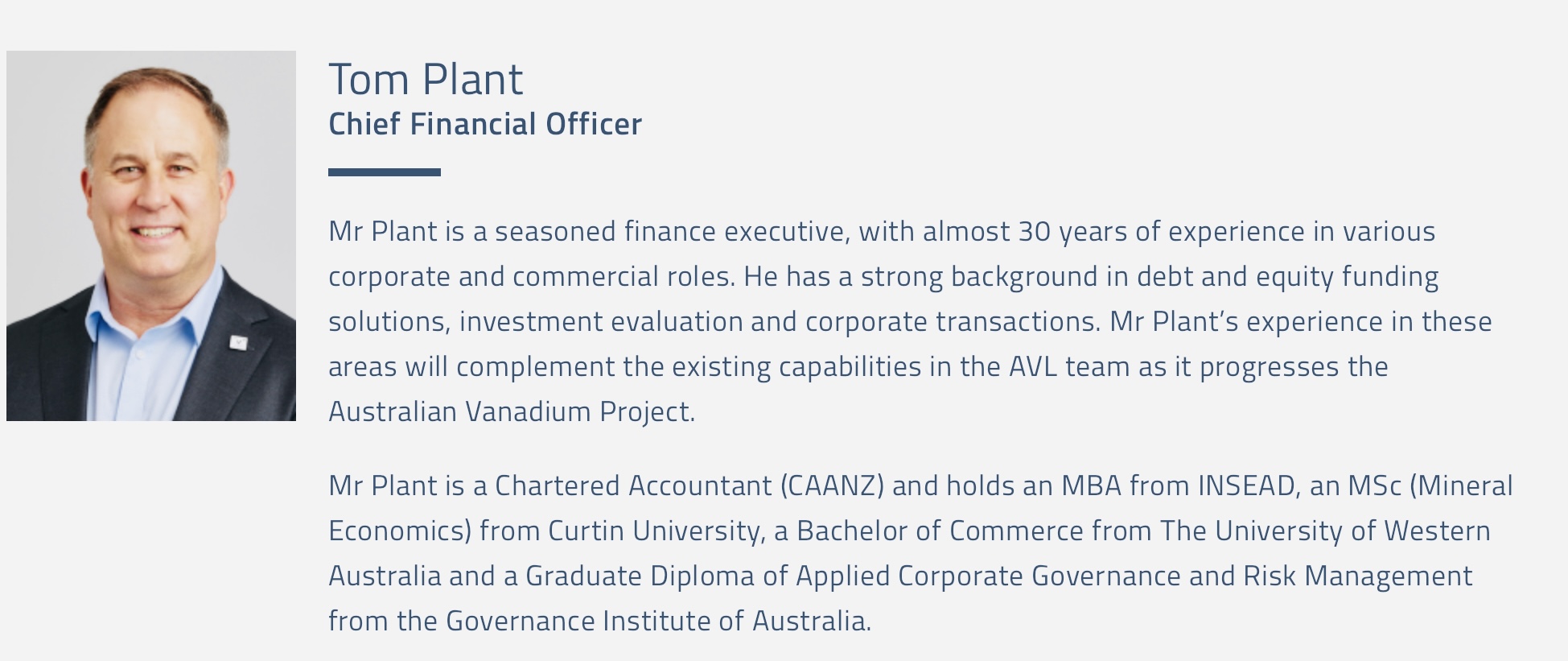Click 'Curtin University' in second paragraph
The width and height of the screenshot is (1568, 661).
[x=653, y=531]
